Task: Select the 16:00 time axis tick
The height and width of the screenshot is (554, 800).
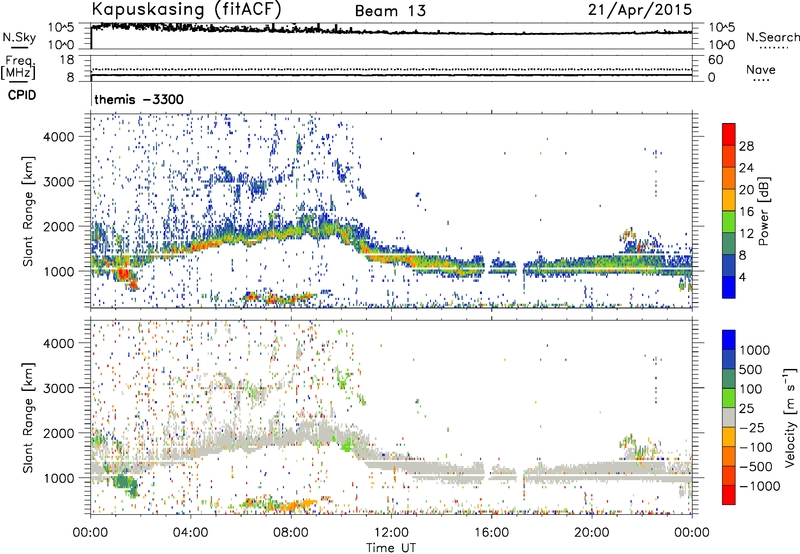Action: tap(491, 533)
